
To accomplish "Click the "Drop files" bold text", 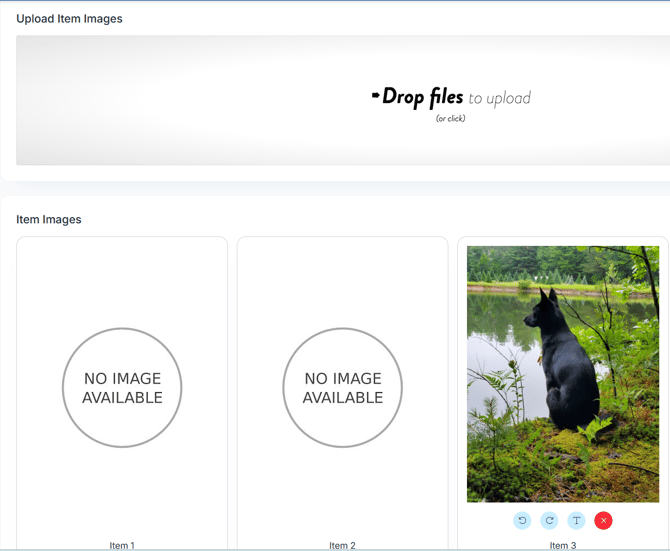I will point(423,97).
